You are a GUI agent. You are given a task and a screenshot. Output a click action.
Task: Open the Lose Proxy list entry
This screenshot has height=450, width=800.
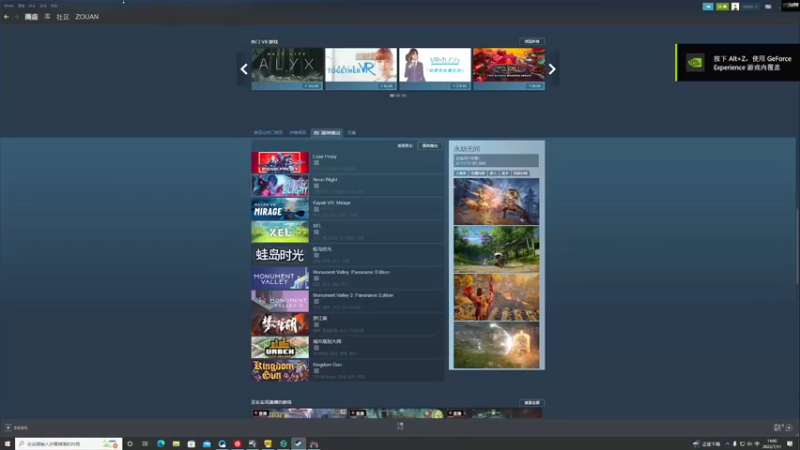(347, 162)
